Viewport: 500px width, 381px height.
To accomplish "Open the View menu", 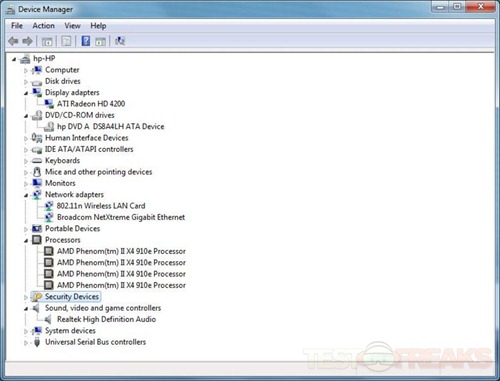I will pyautogui.click(x=72, y=26).
